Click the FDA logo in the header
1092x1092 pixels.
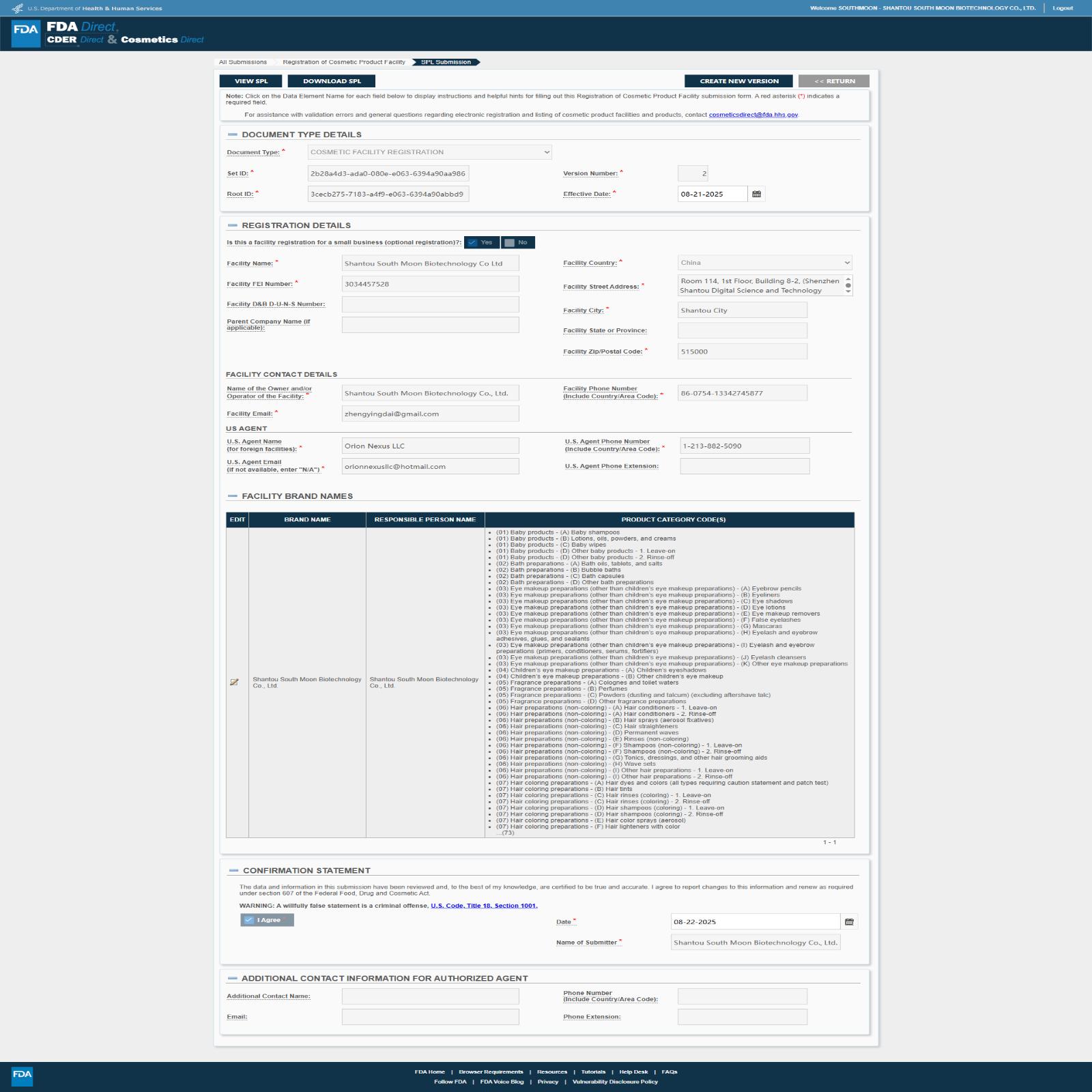[26, 33]
